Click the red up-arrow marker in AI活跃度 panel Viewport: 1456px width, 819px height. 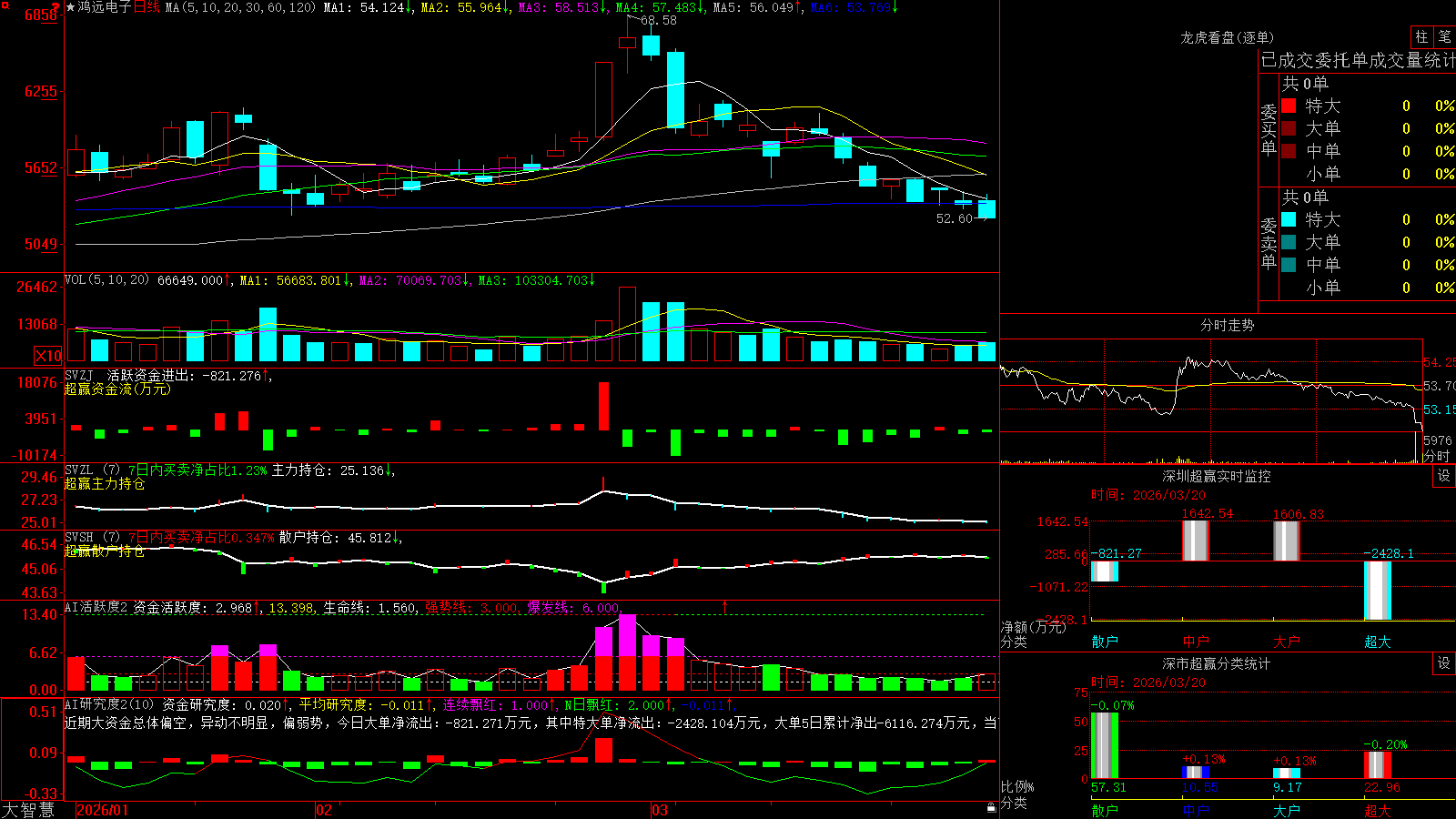(725, 606)
